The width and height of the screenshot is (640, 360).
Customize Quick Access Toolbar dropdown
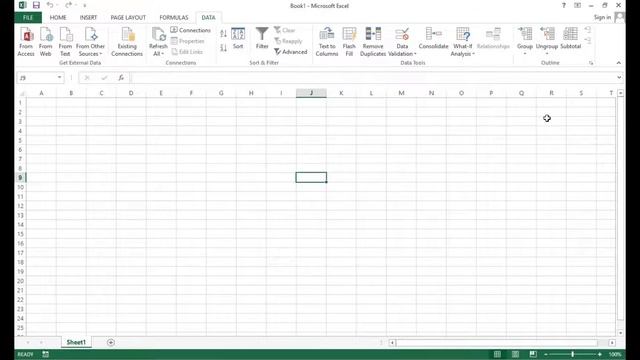click(85, 6)
